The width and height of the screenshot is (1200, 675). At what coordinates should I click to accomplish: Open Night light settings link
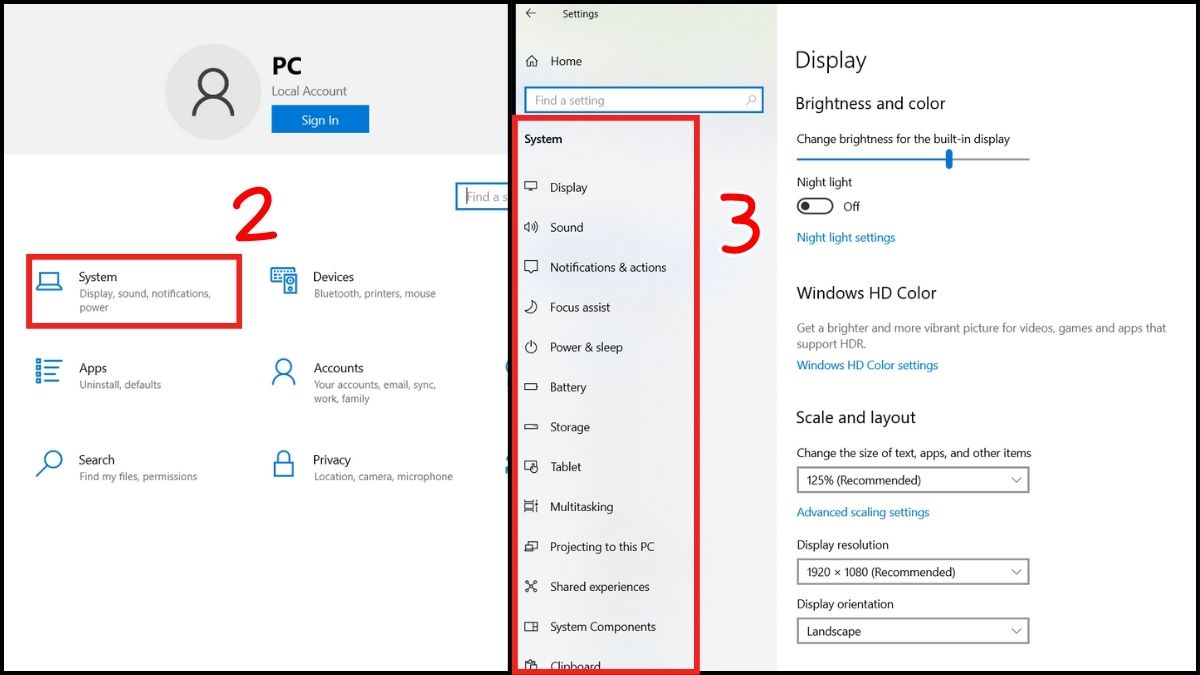845,237
